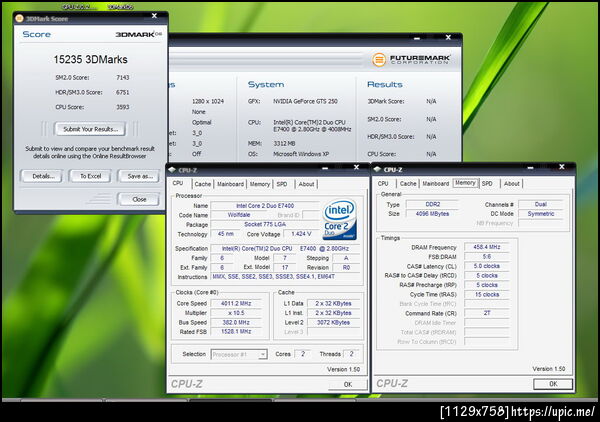Open Mainboard tab in left CPU-Z
Image resolution: width=600 pixels, height=422 pixels.
[x=230, y=184]
